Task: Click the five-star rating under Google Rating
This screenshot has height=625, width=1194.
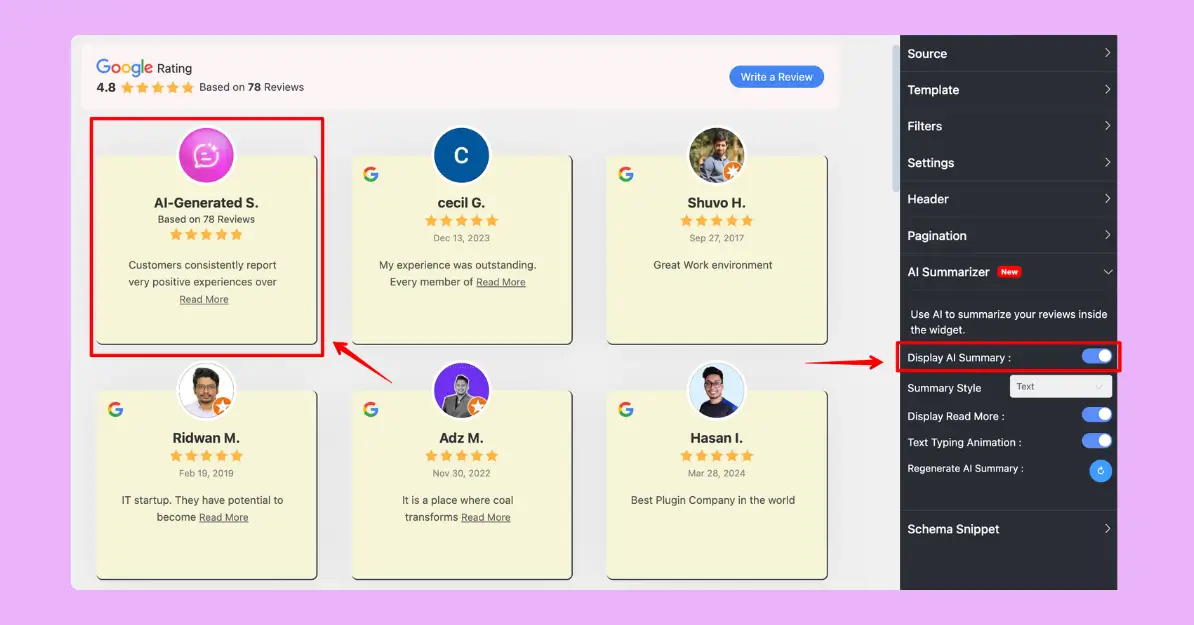Action: coord(157,88)
